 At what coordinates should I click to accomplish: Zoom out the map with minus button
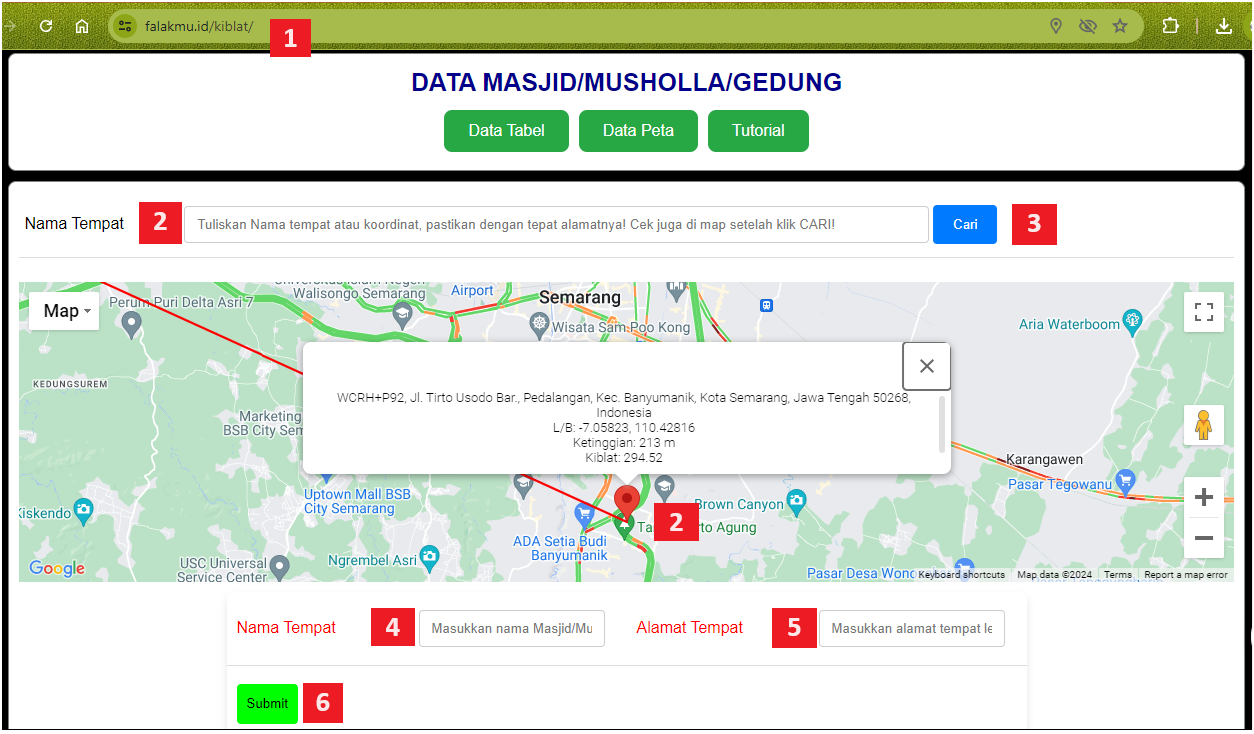coord(1204,538)
